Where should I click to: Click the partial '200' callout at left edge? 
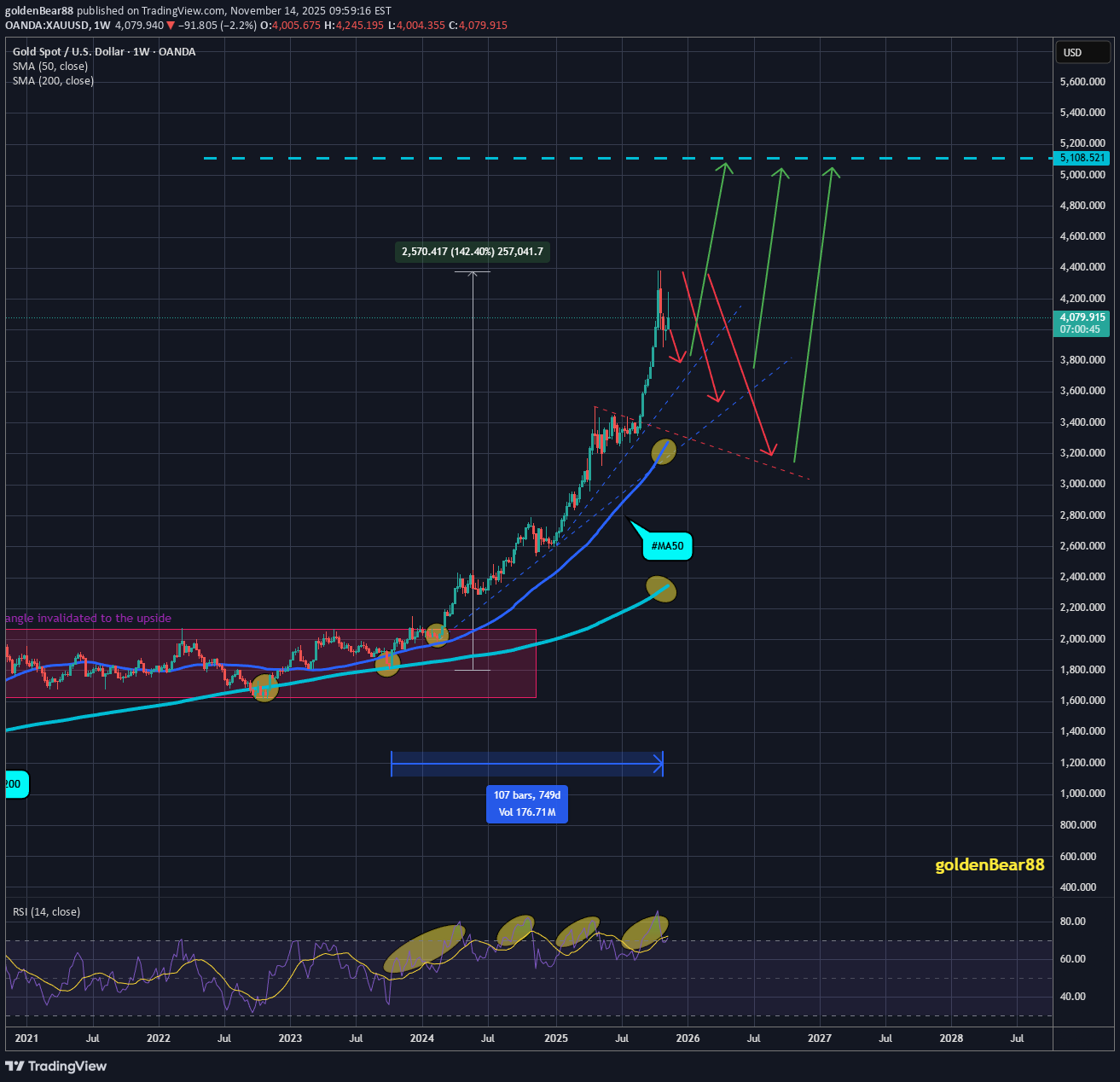15,784
